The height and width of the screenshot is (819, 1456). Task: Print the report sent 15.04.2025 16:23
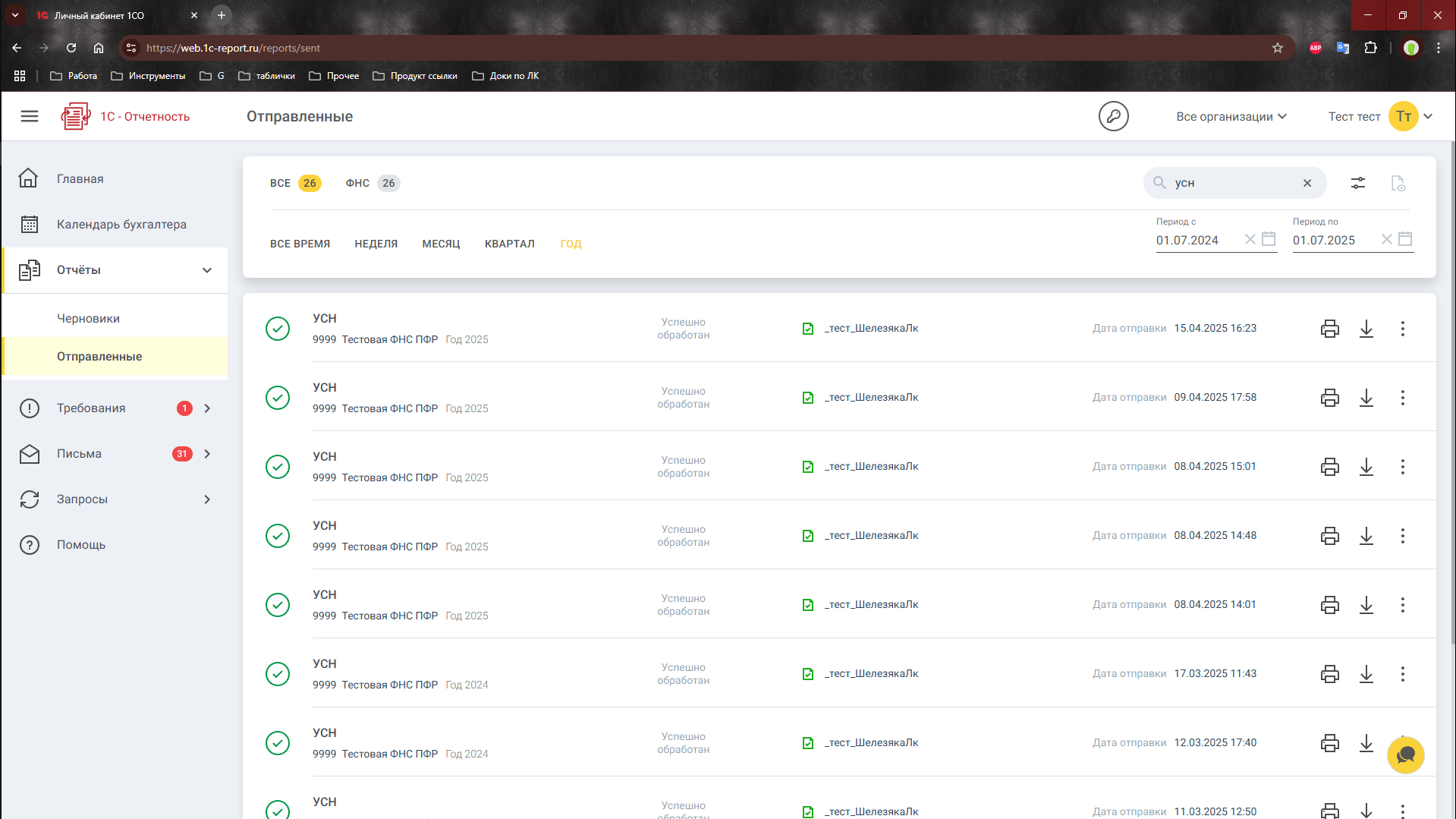[x=1329, y=329]
